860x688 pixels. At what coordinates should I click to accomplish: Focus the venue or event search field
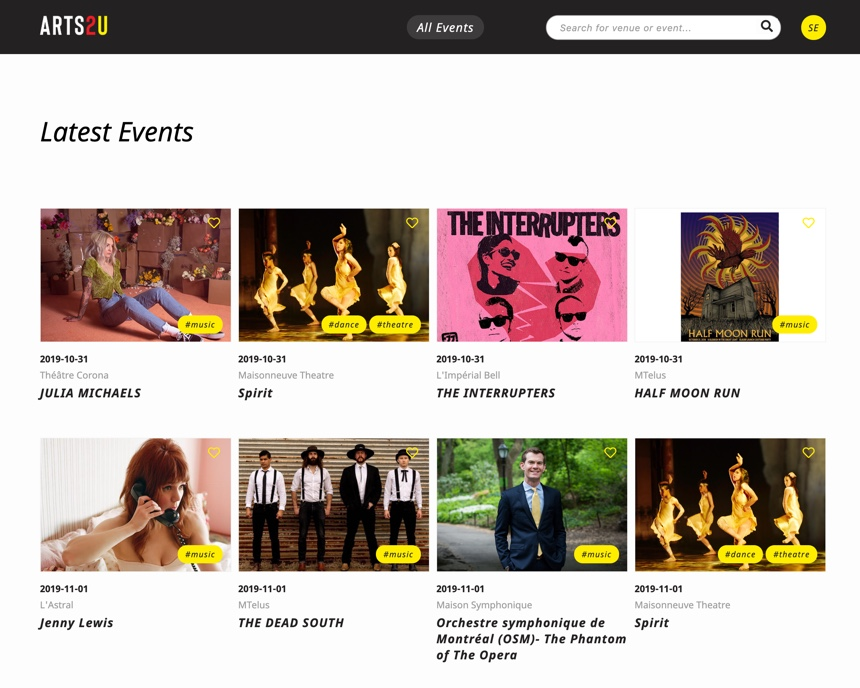[x=655, y=27]
